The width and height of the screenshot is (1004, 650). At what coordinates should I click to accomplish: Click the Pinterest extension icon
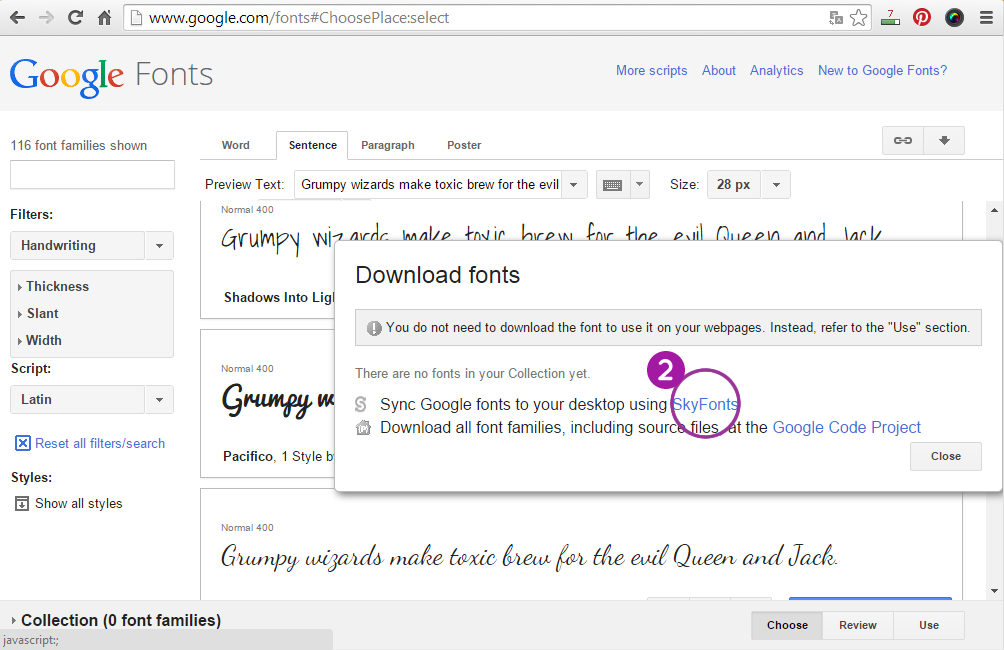[922, 17]
